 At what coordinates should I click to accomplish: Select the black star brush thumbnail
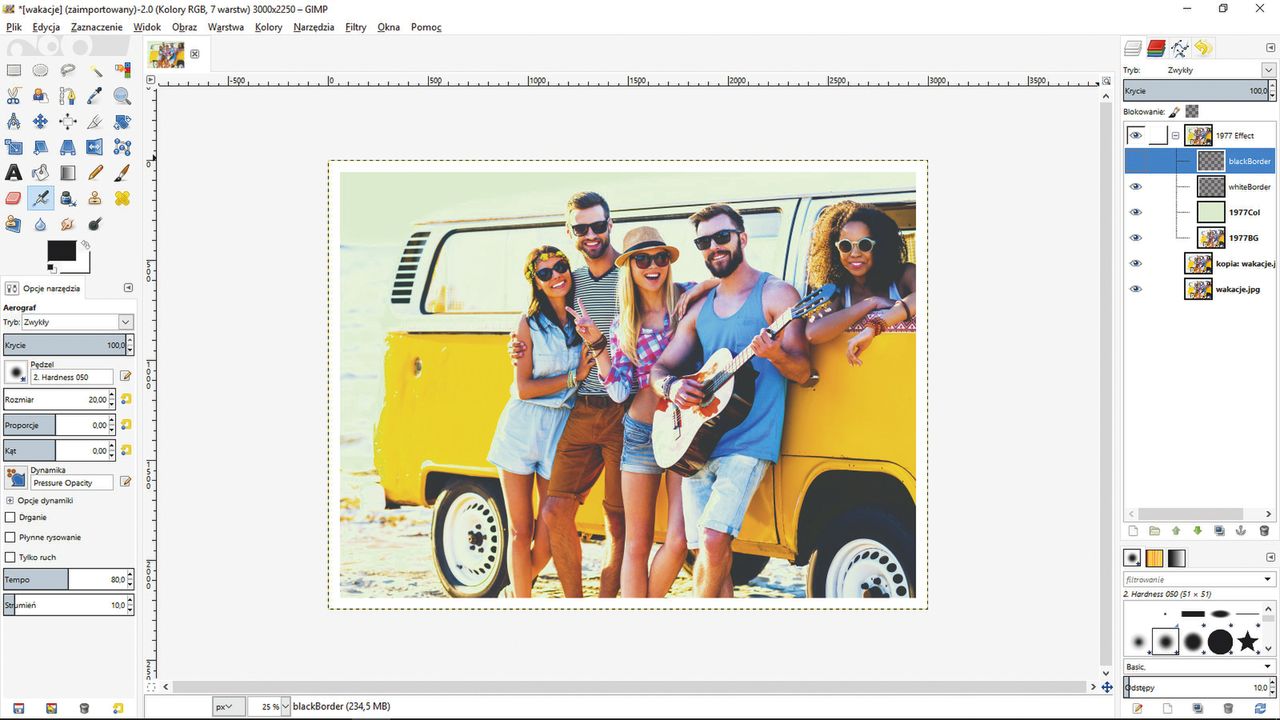(x=1247, y=642)
